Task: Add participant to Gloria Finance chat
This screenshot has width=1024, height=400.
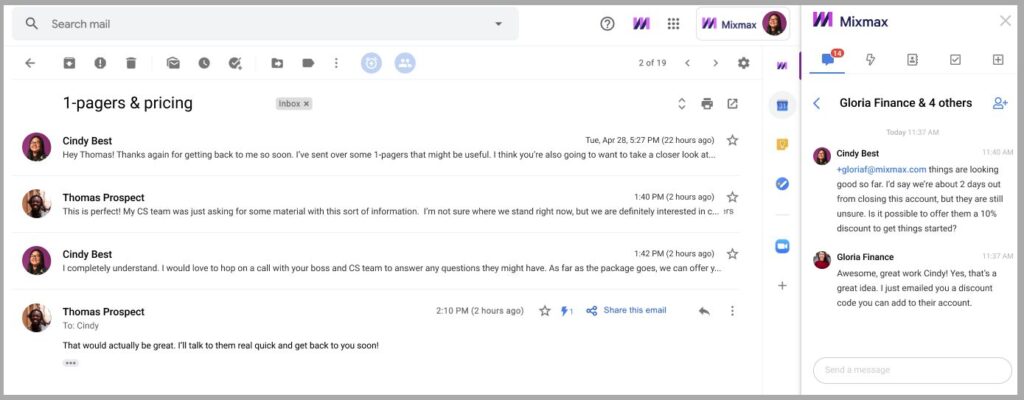Action: [x=1000, y=103]
